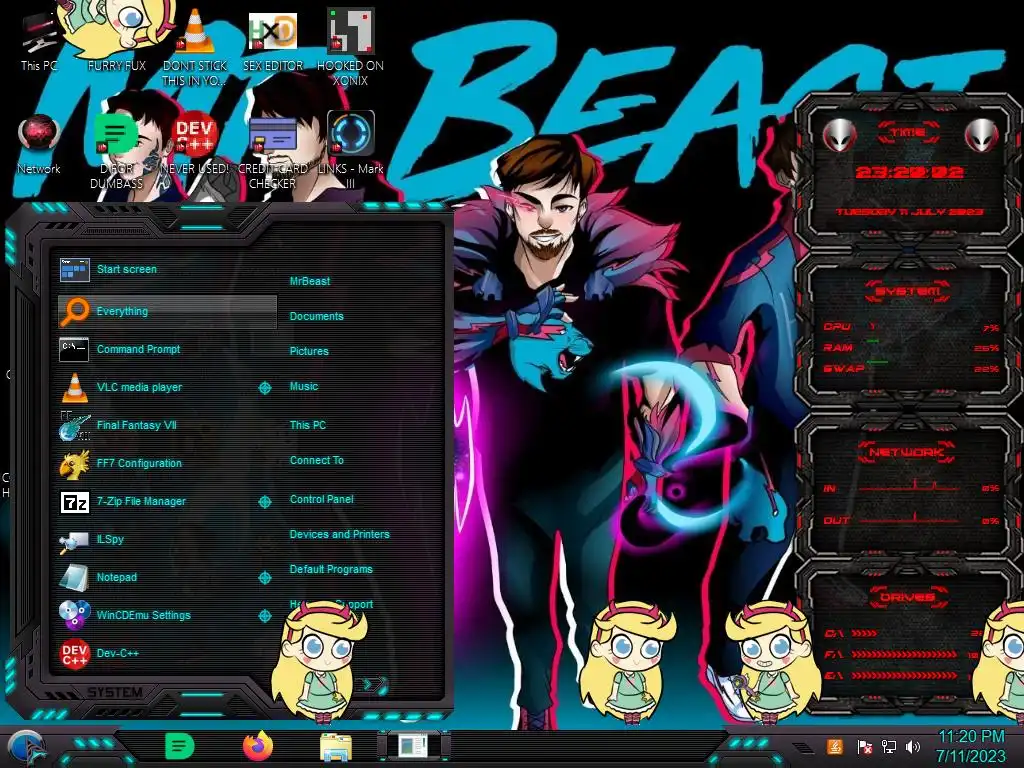Expand Notepad jump list arrow

point(264,577)
